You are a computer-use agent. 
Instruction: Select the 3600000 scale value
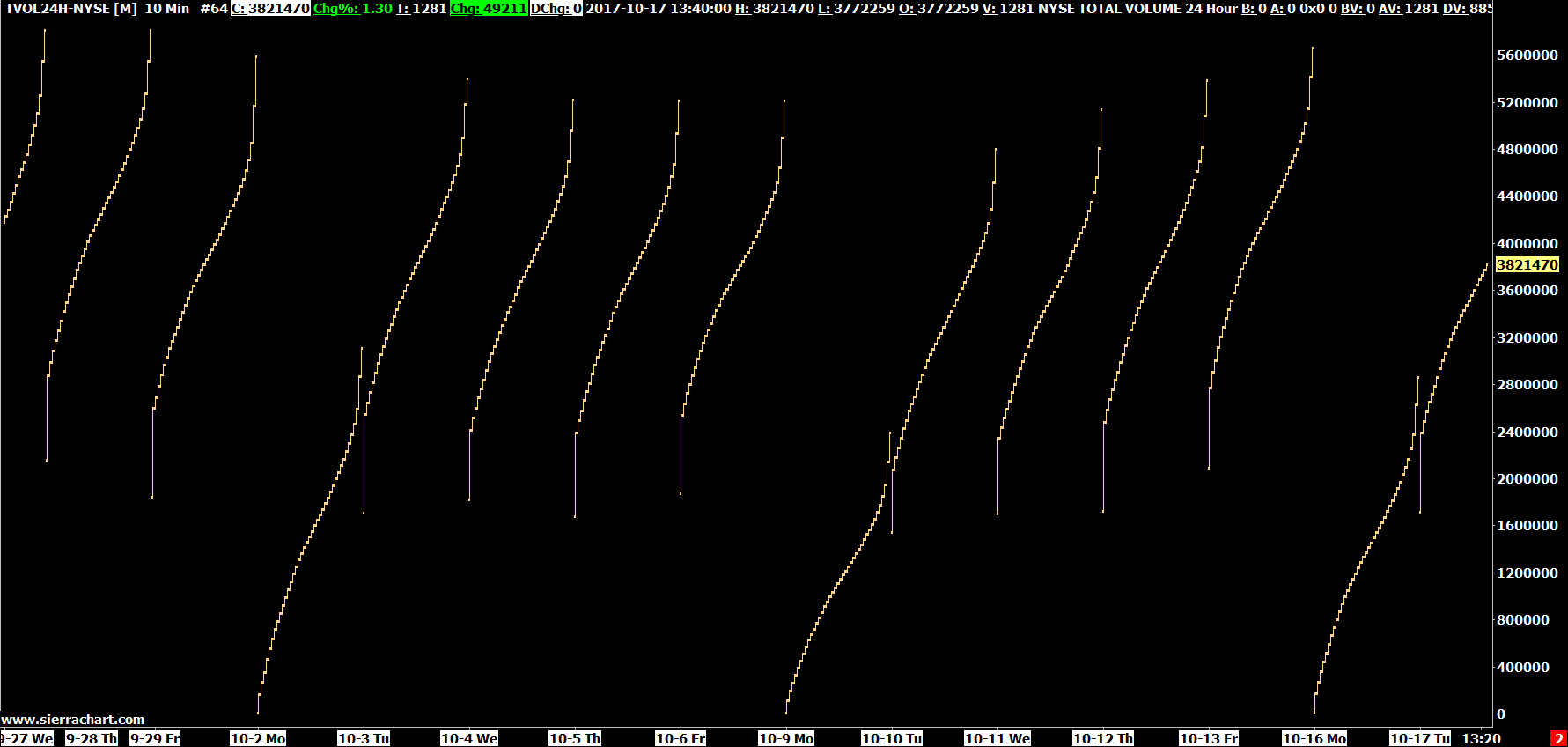click(1528, 290)
